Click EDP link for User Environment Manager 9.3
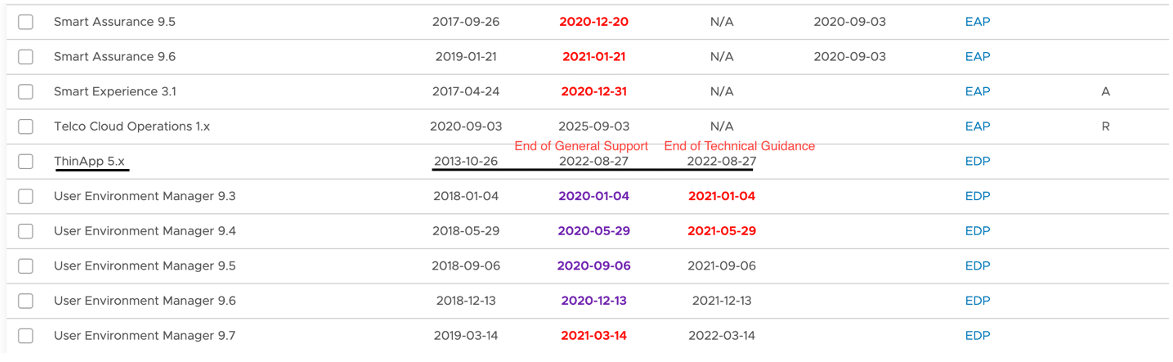The image size is (1173, 362). pyautogui.click(x=977, y=196)
